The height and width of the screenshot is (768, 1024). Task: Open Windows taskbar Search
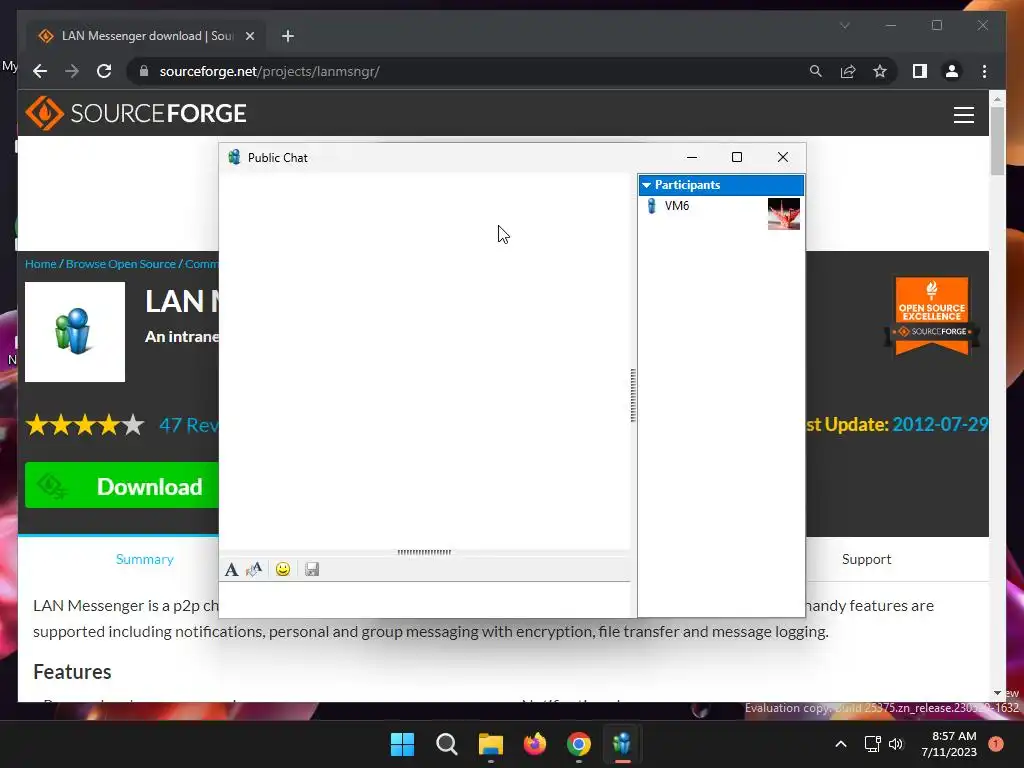(447, 744)
